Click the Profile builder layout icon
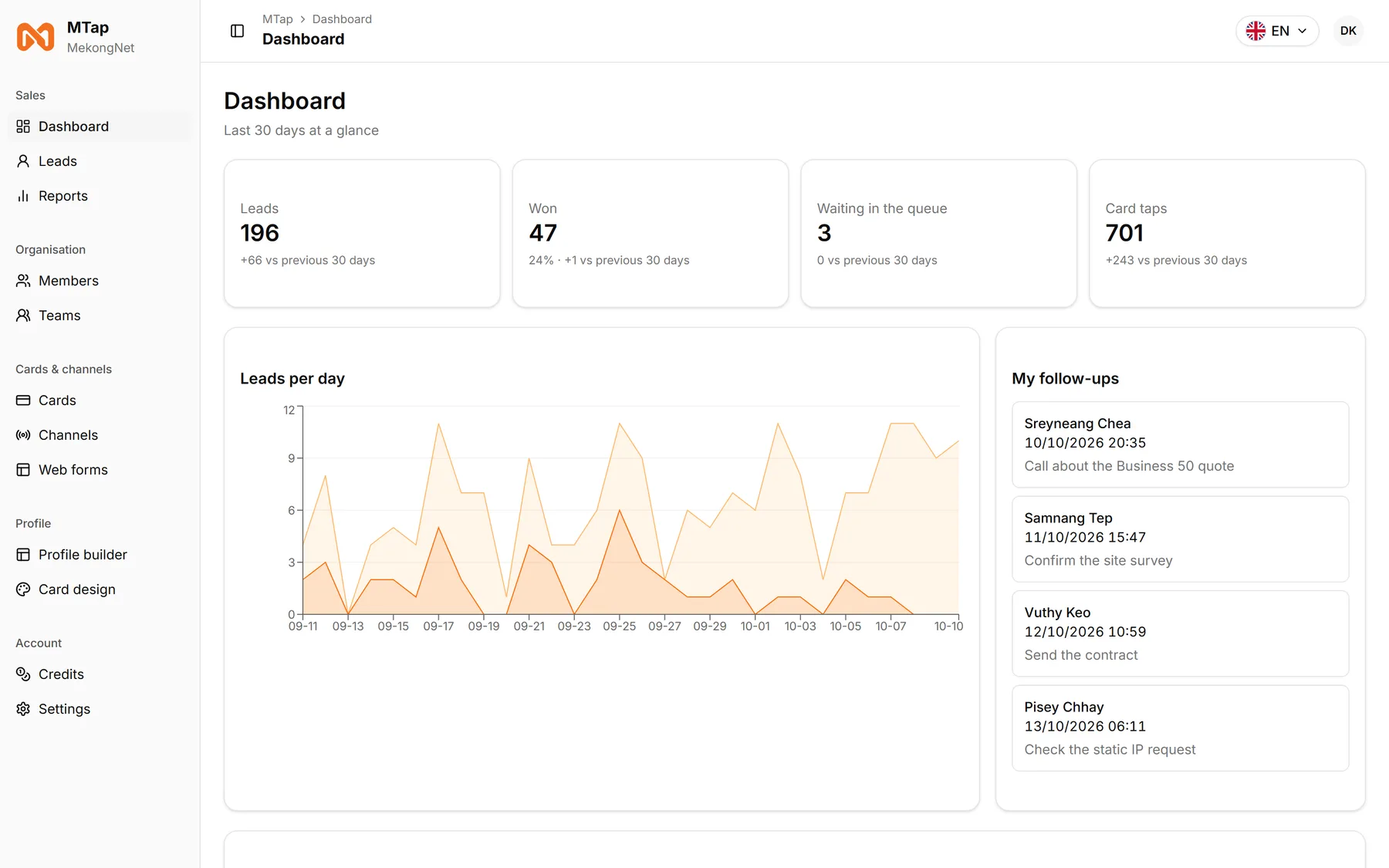Screen dimensions: 1389x868 pos(23,555)
